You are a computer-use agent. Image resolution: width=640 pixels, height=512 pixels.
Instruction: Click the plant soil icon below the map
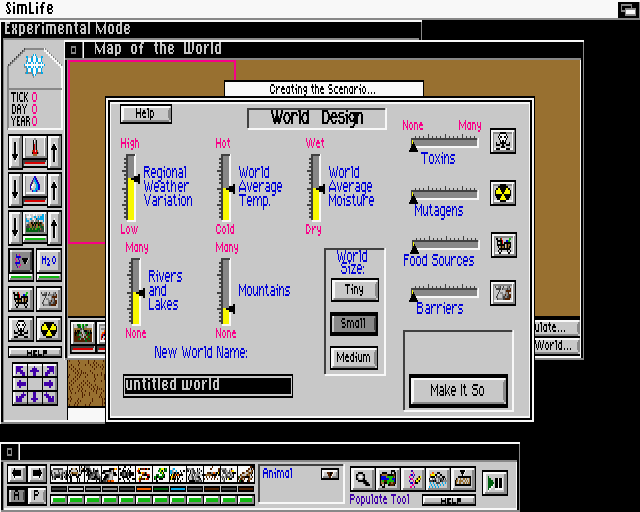[83, 334]
